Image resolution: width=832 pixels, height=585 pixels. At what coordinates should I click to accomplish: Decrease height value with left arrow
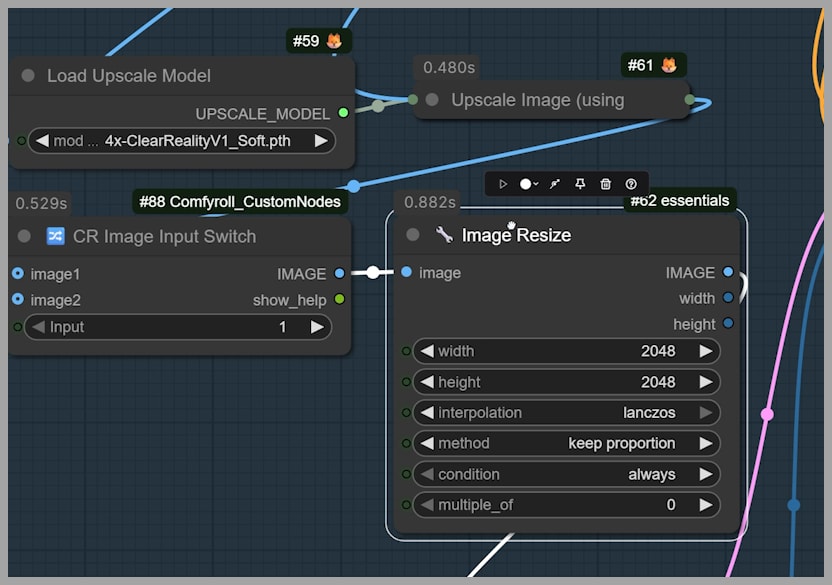(426, 382)
